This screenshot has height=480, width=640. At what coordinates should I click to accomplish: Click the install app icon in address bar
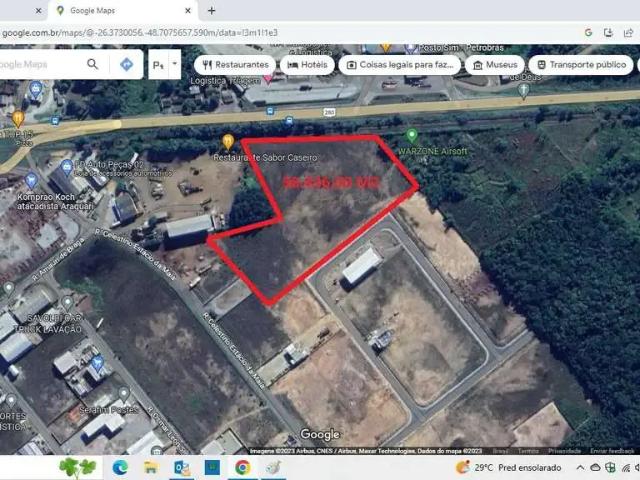[608, 33]
